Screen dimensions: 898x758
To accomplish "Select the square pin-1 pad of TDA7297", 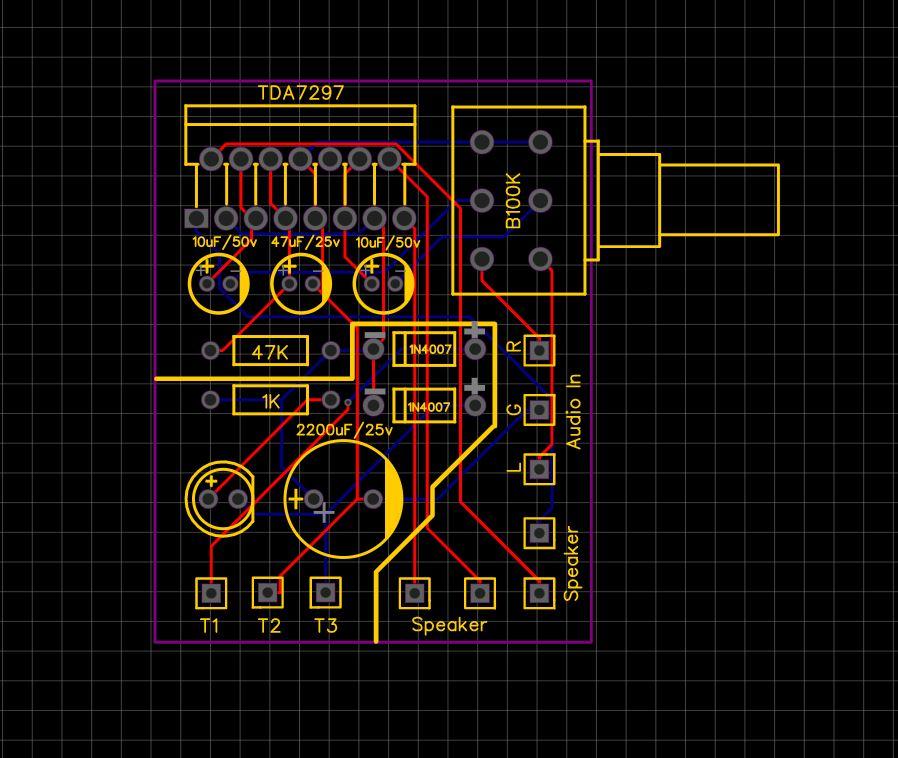I will (x=196, y=218).
